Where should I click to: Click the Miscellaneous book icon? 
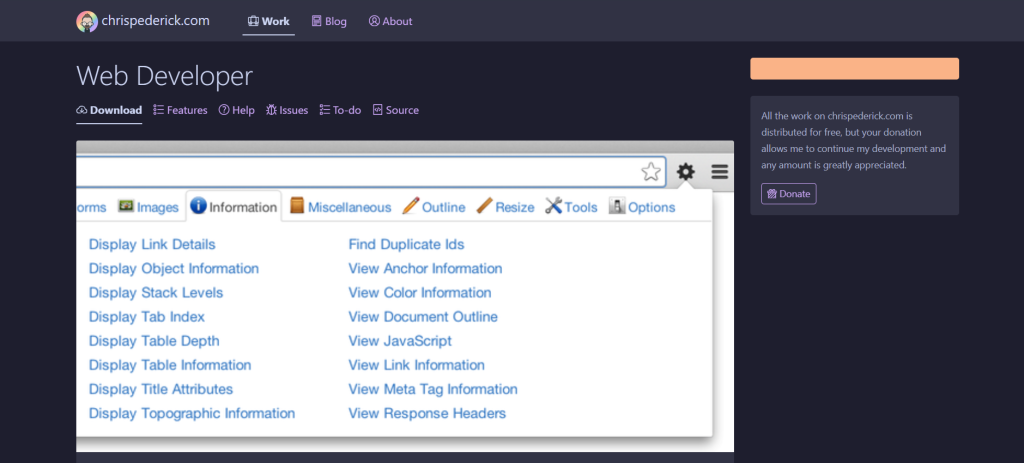tap(297, 206)
